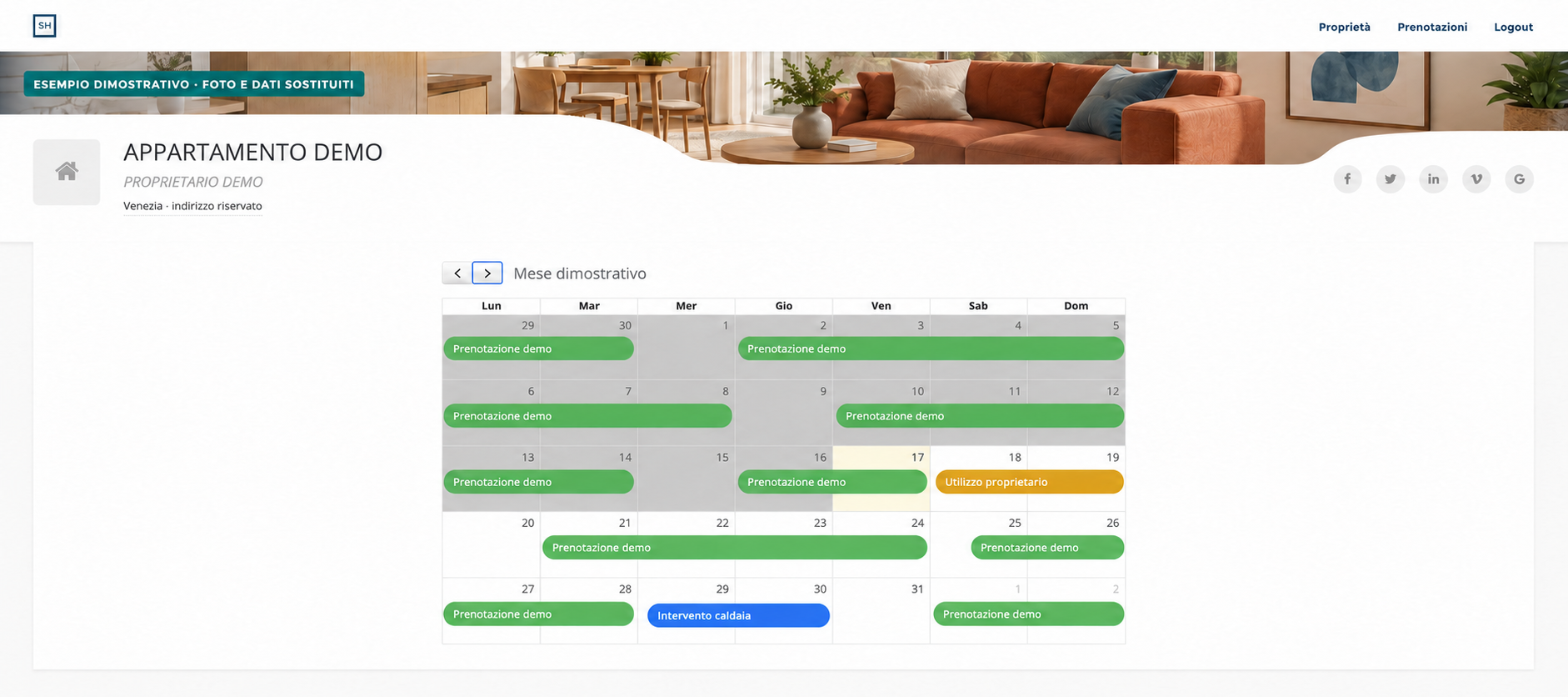1568x697 pixels.
Task: Click the Logout link
Action: pyautogui.click(x=1513, y=27)
